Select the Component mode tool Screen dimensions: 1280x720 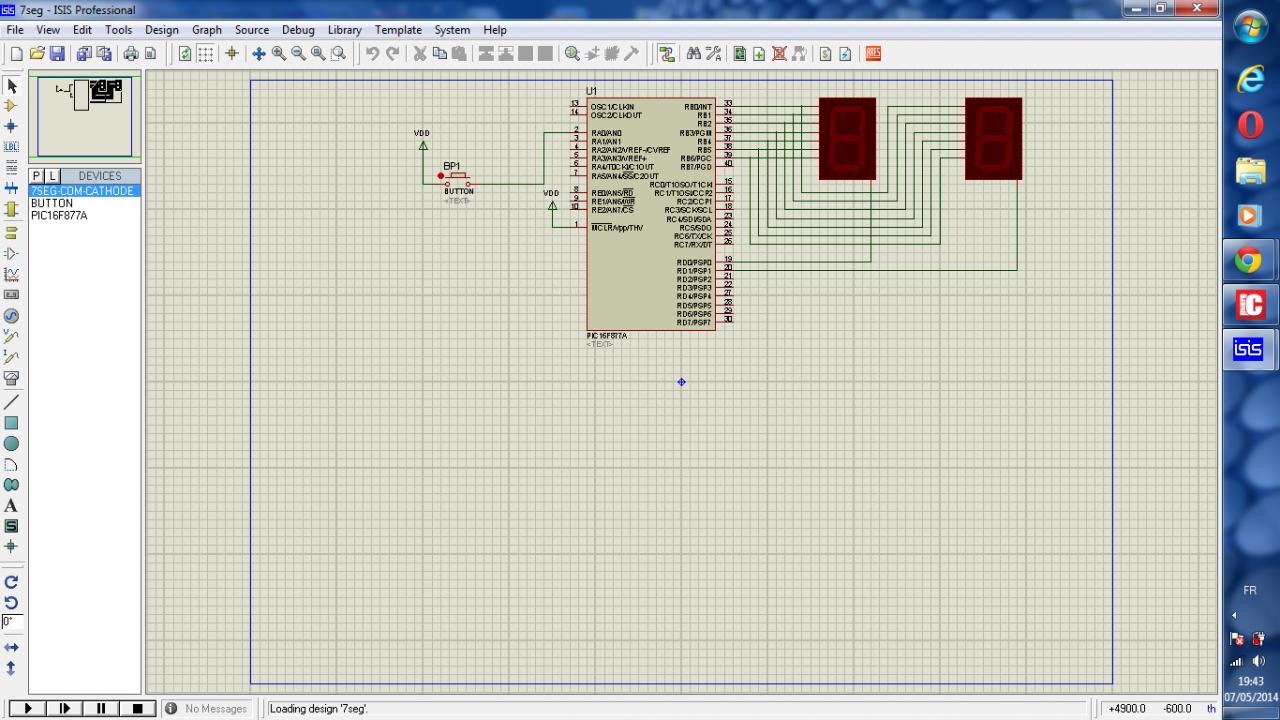point(11,106)
